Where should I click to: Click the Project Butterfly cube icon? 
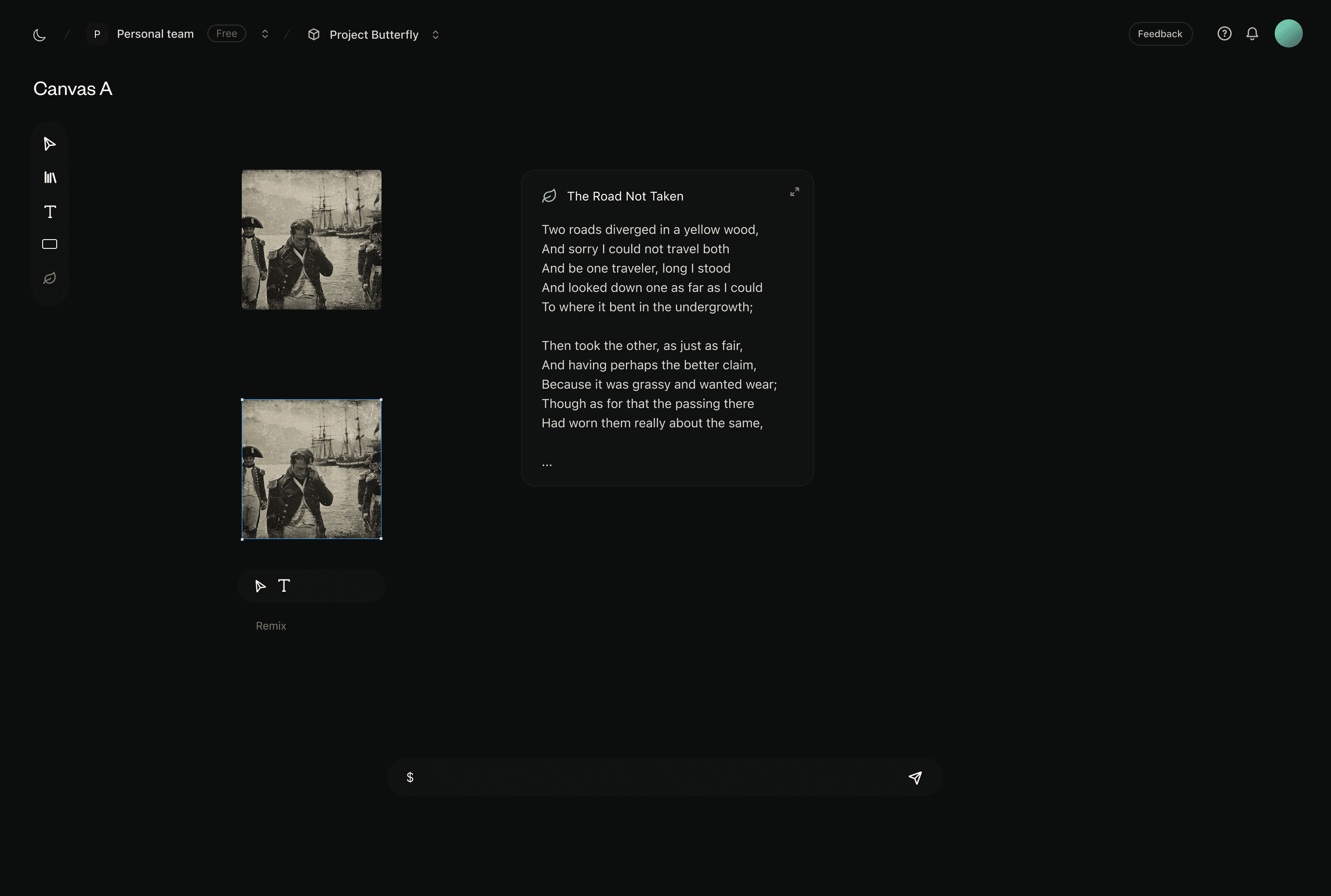pyautogui.click(x=313, y=35)
